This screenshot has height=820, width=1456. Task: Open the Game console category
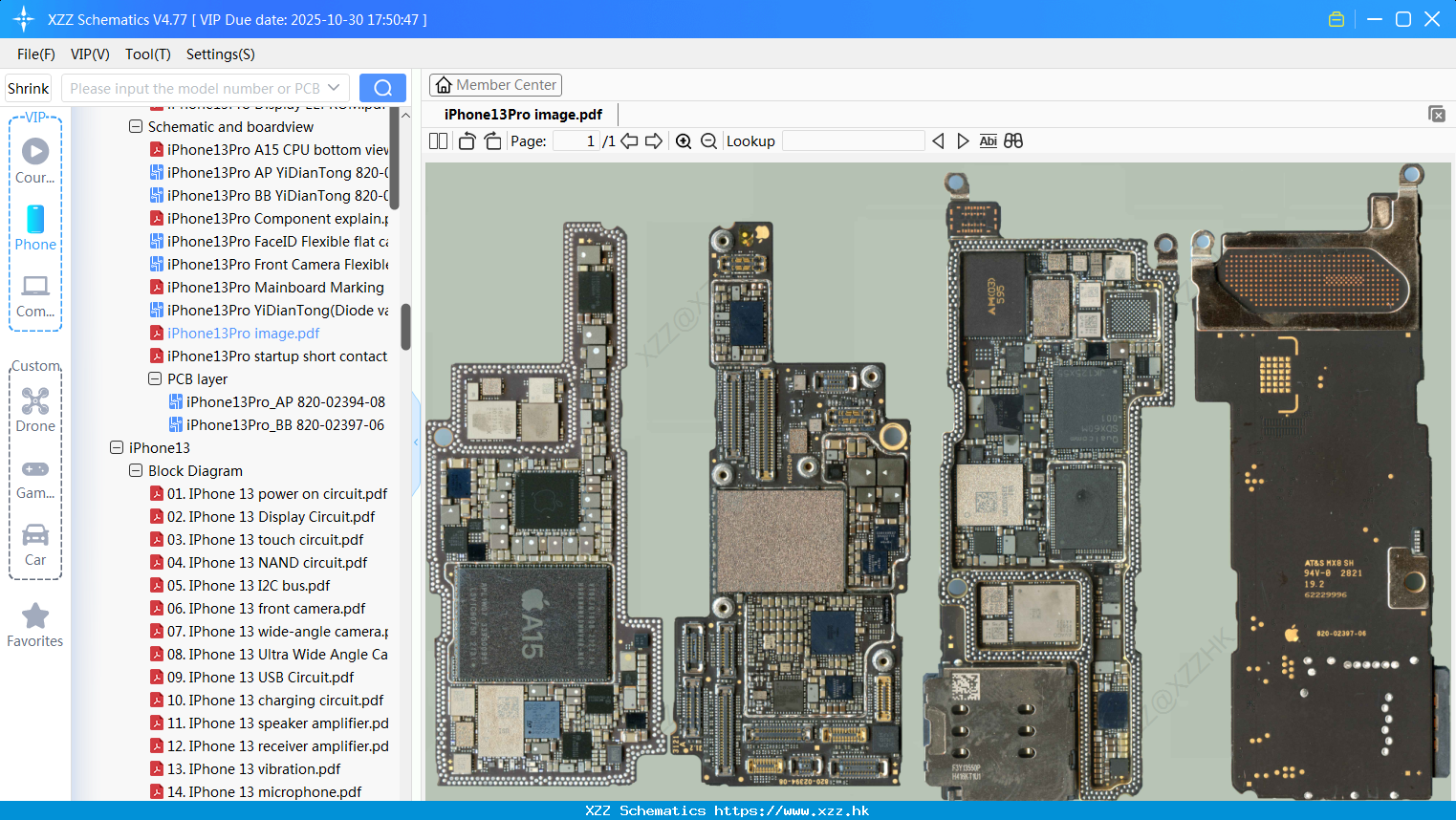pos(35,468)
